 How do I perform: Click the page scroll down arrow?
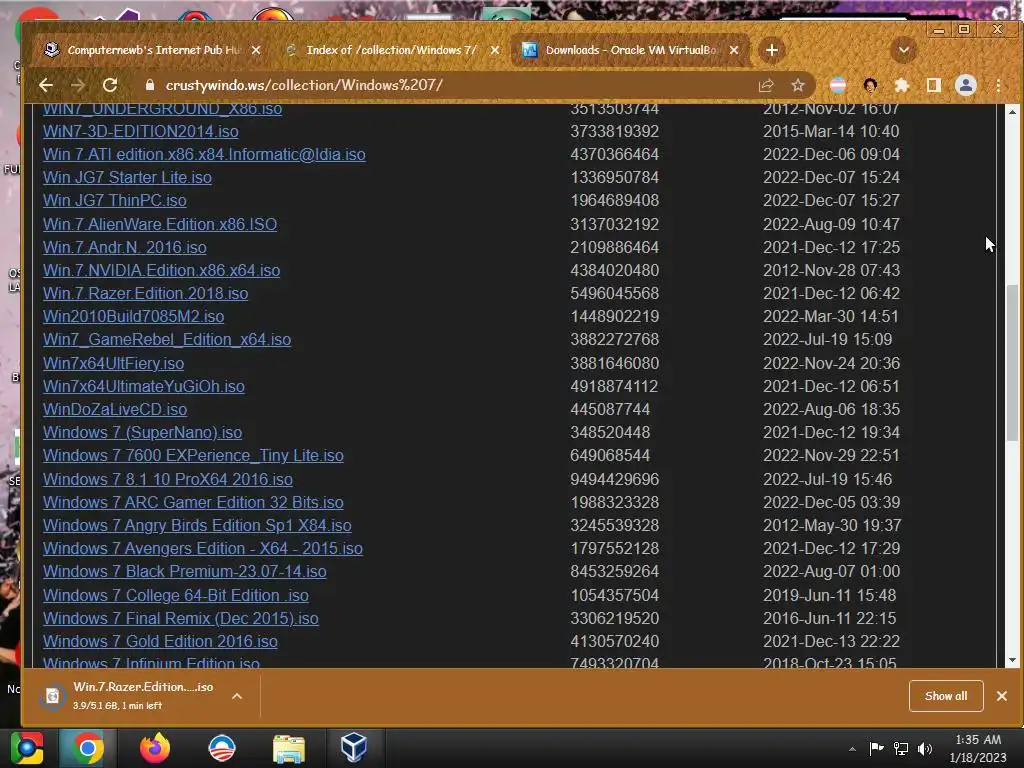point(1012,660)
